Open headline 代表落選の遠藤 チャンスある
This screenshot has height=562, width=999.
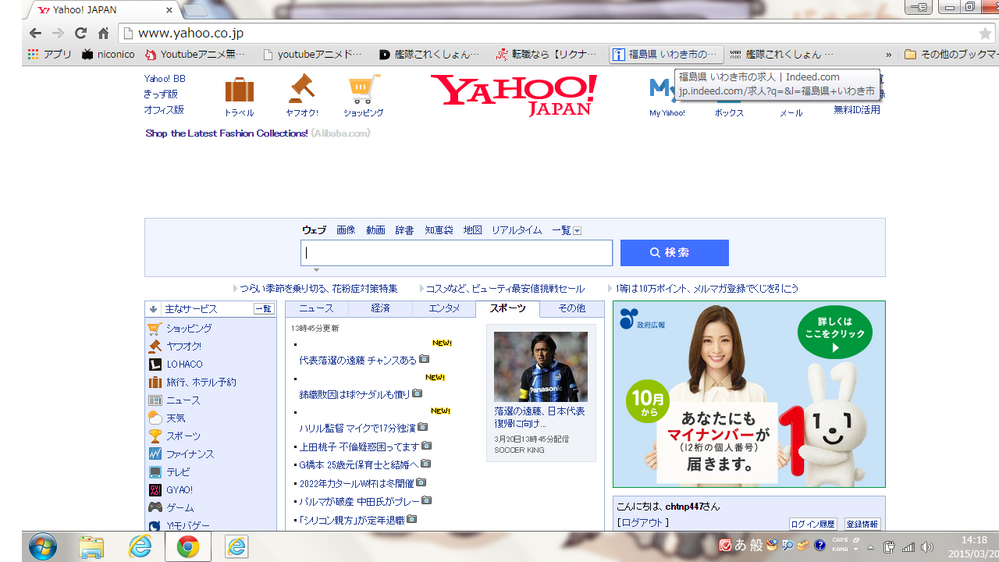click(x=357, y=361)
